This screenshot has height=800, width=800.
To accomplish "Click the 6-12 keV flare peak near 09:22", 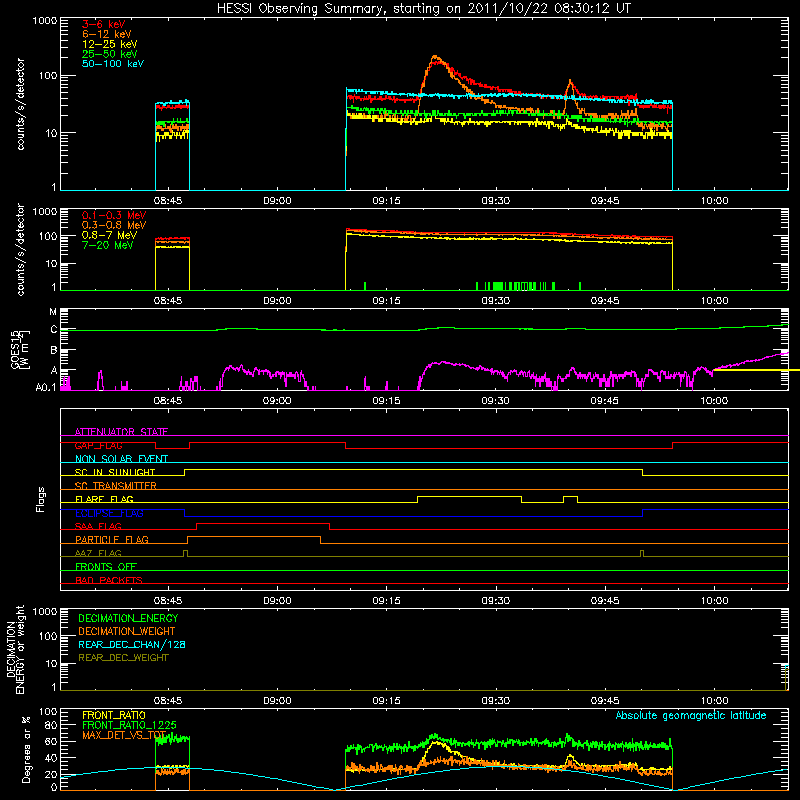I will [435, 57].
